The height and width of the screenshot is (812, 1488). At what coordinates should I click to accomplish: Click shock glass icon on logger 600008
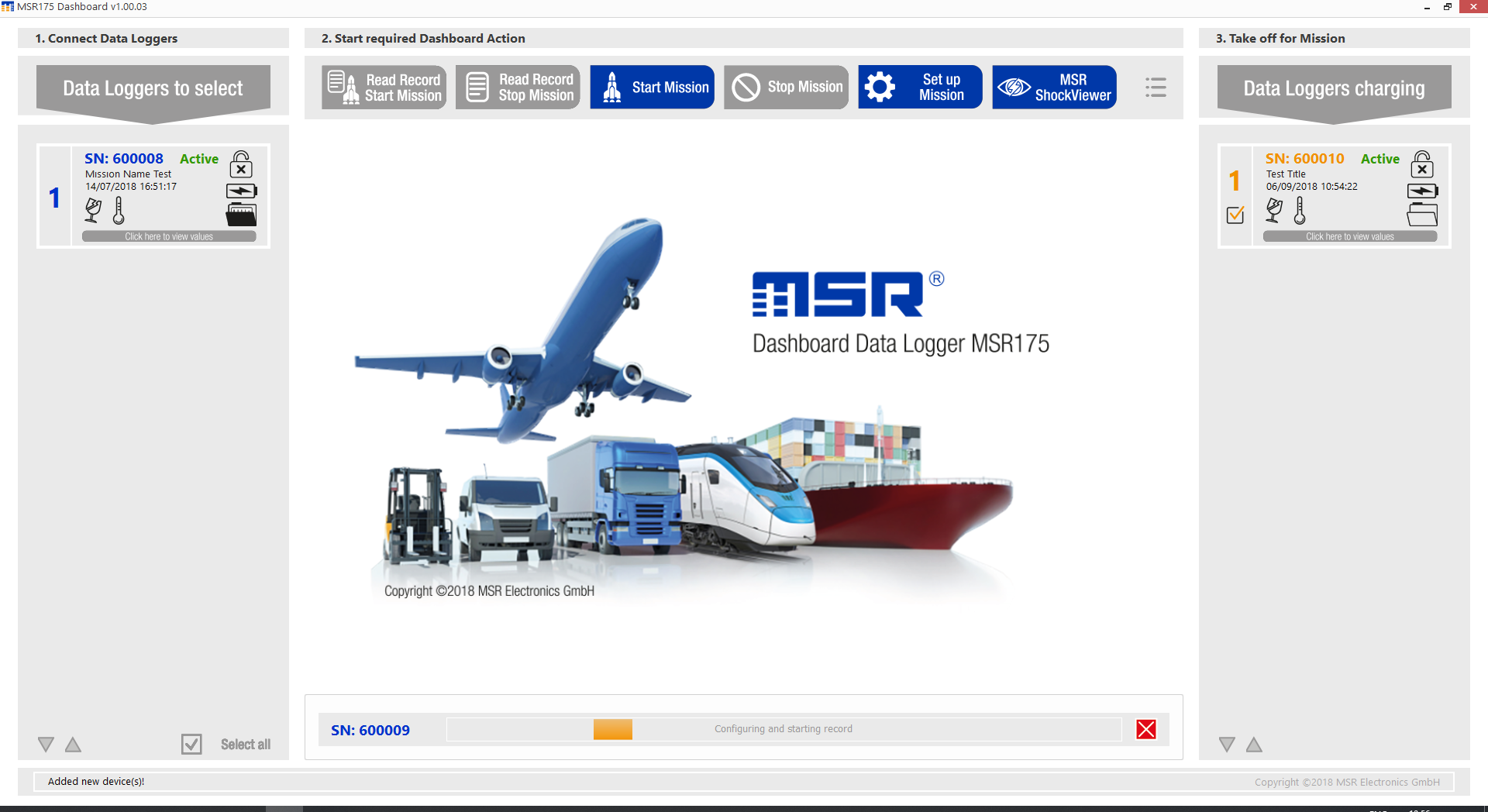pyautogui.click(x=94, y=210)
